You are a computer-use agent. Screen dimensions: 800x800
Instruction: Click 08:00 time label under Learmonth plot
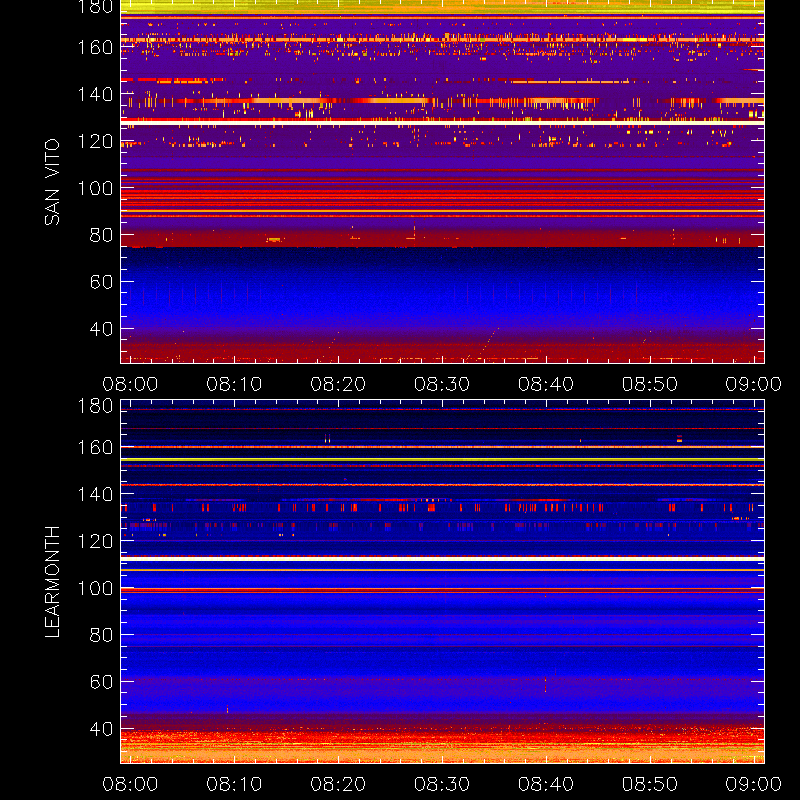point(130,784)
